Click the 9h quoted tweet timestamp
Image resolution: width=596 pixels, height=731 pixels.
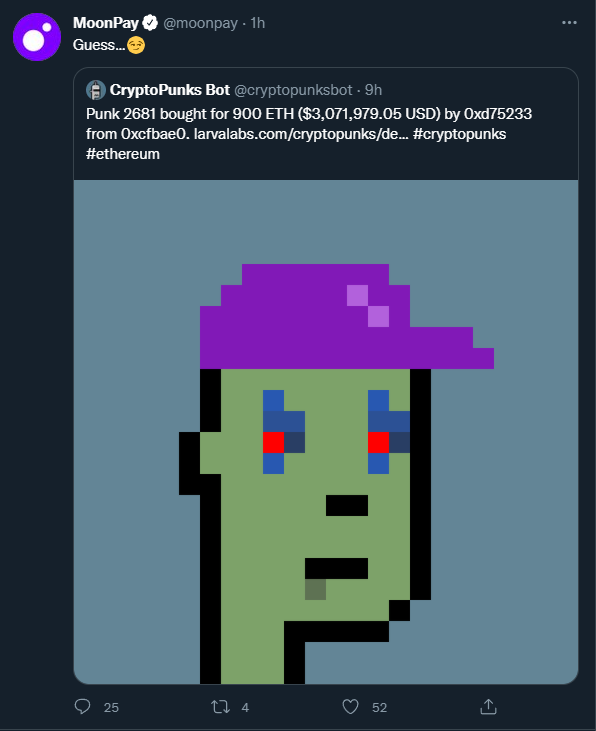pos(373,90)
